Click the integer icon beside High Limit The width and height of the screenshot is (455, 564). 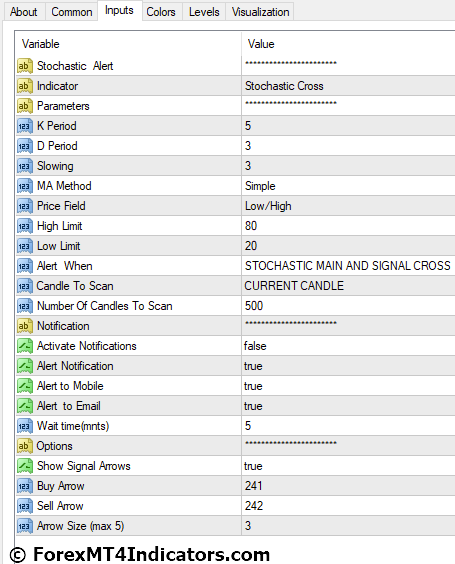[x=25, y=226]
